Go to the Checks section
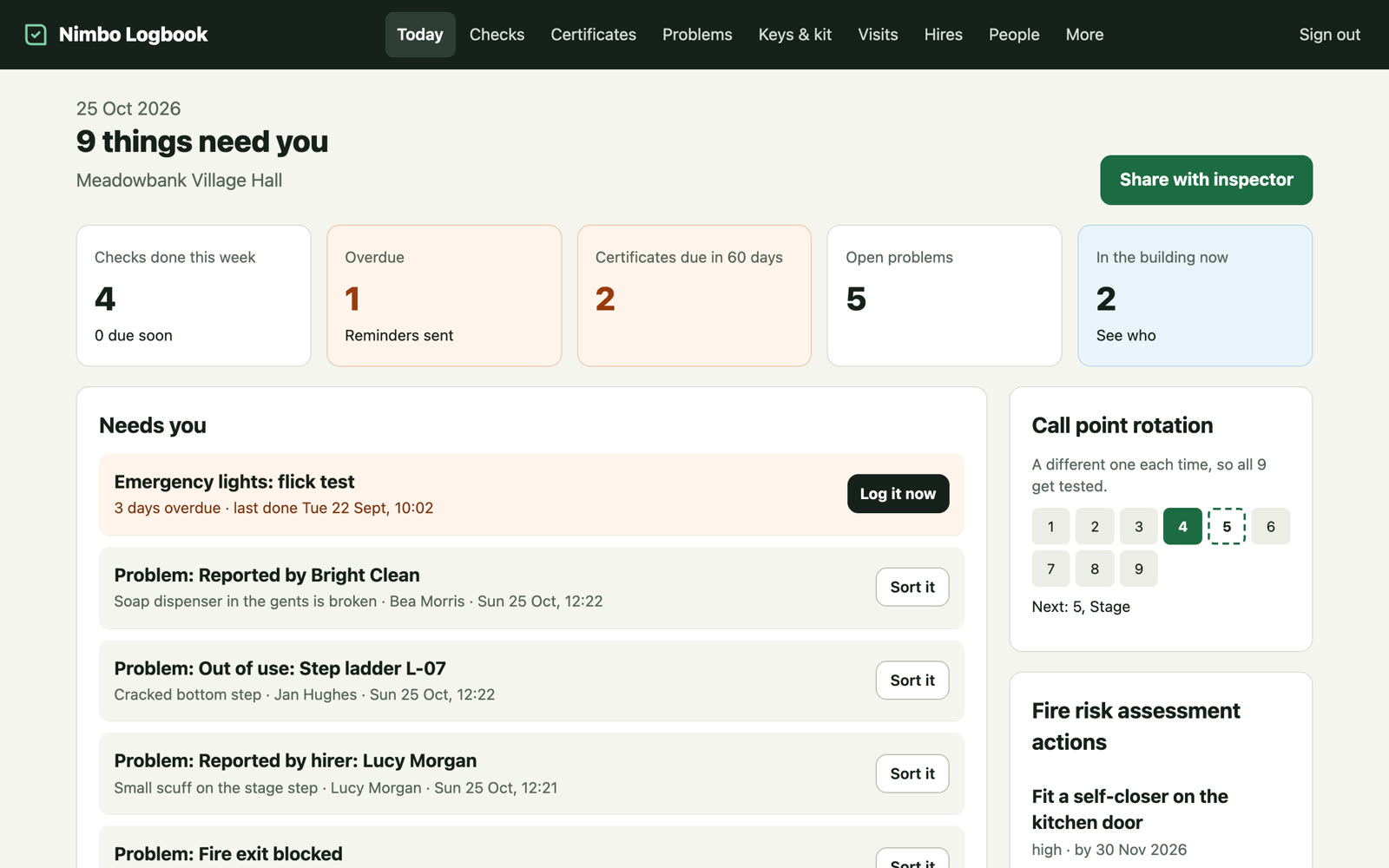Screen dimensions: 1389x868 (497, 35)
